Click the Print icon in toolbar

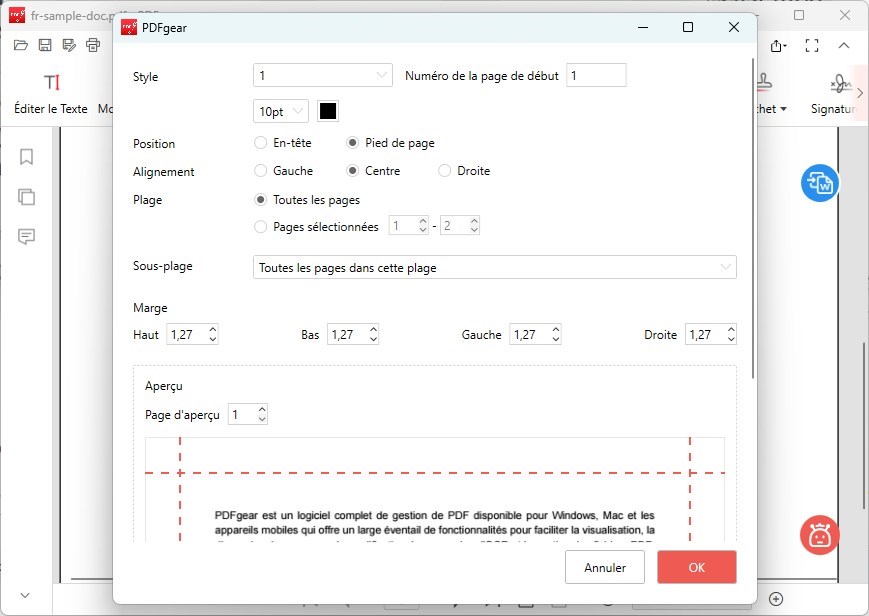93,45
